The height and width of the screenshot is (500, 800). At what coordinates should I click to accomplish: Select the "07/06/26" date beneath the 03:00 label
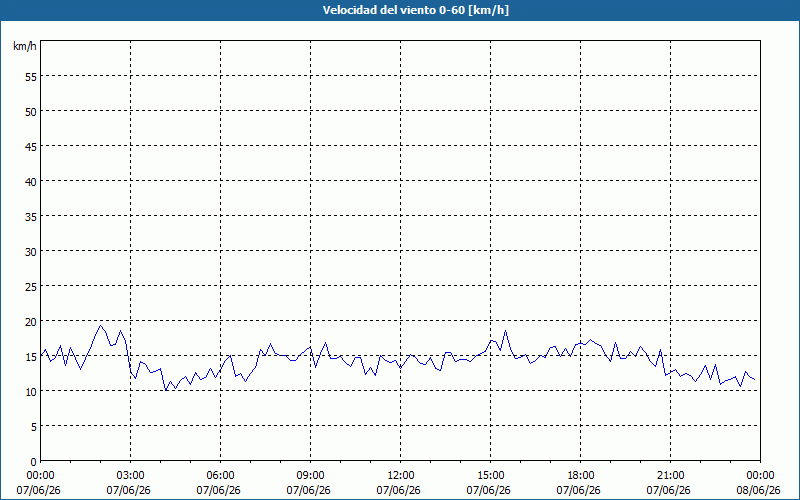click(129, 490)
